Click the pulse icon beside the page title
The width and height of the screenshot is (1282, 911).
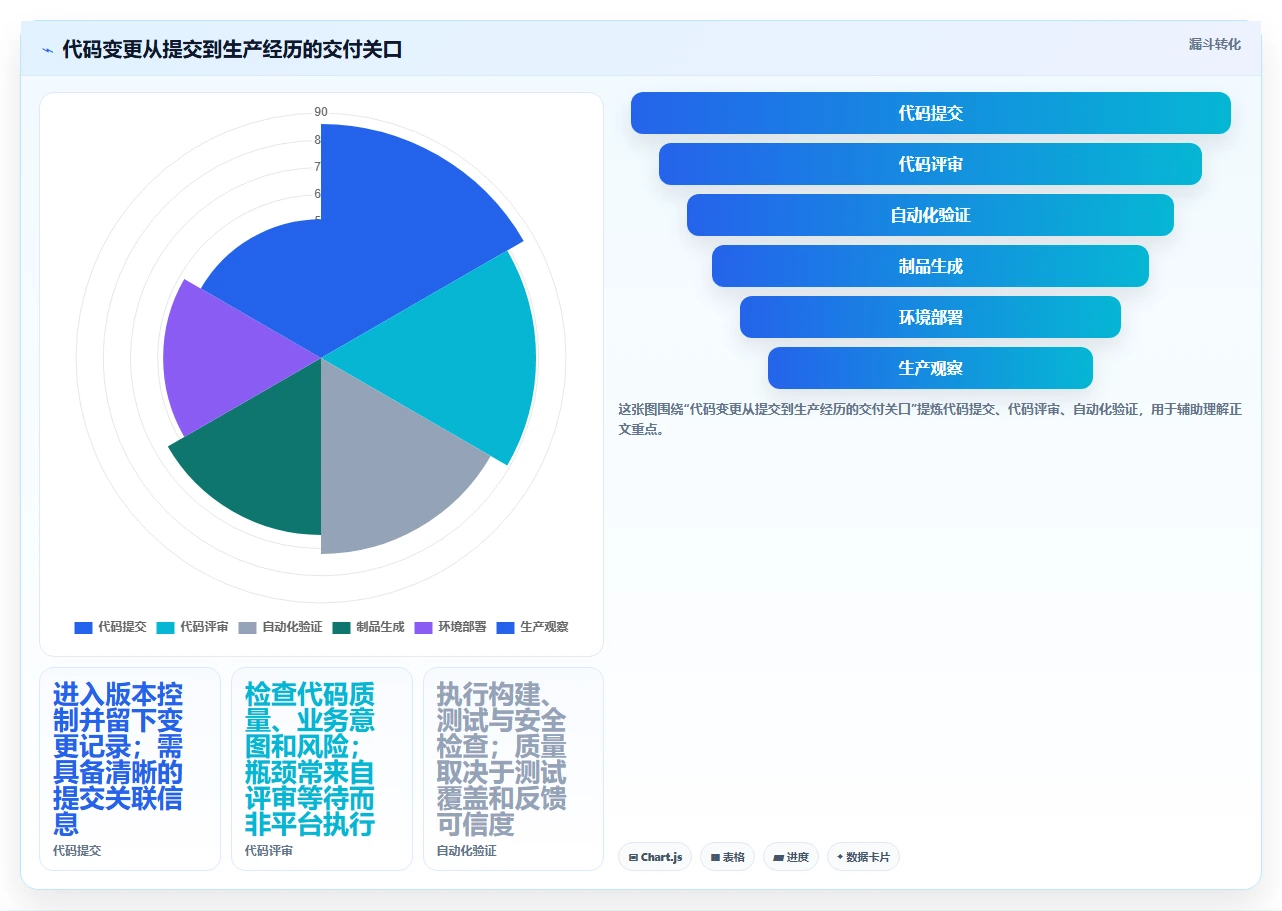pos(47,50)
